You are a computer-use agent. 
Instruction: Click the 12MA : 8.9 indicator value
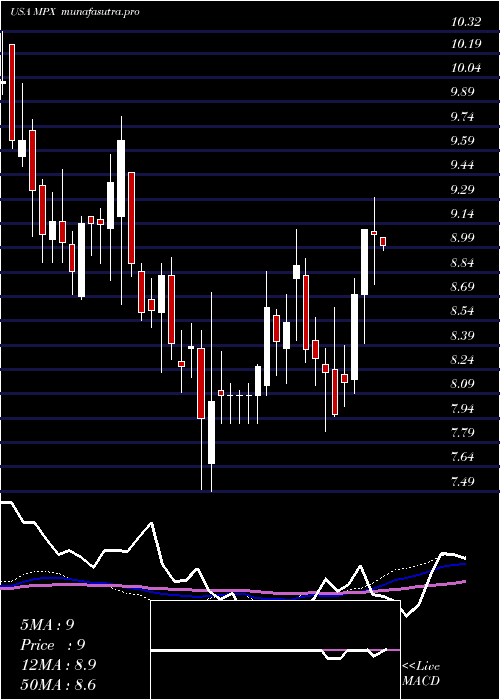(58, 665)
